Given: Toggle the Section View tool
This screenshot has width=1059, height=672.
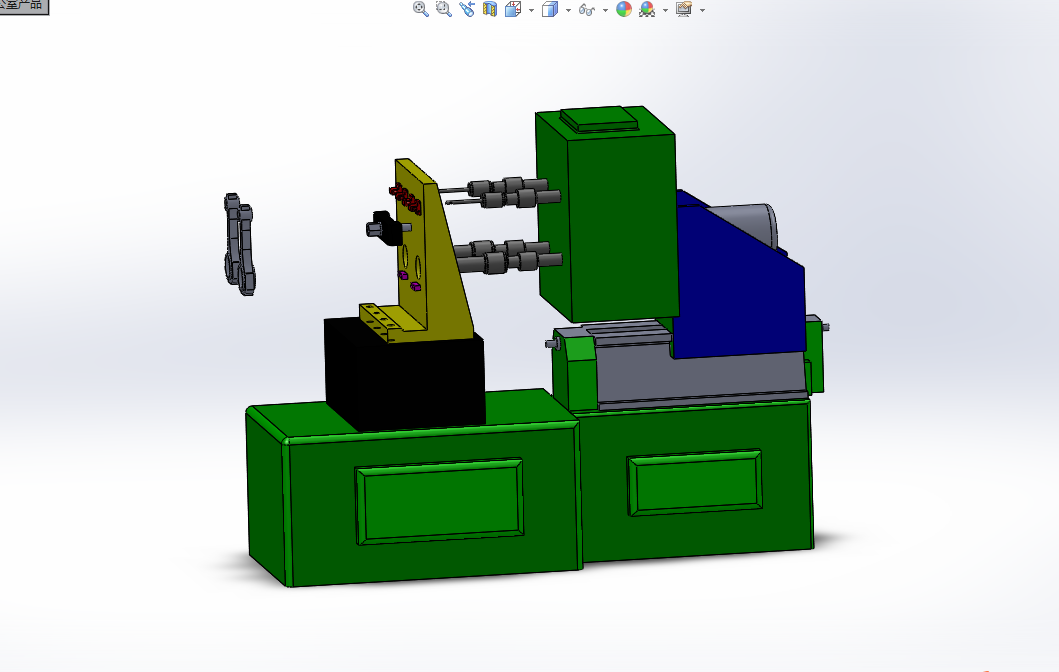Looking at the screenshot, I should 490,9.
